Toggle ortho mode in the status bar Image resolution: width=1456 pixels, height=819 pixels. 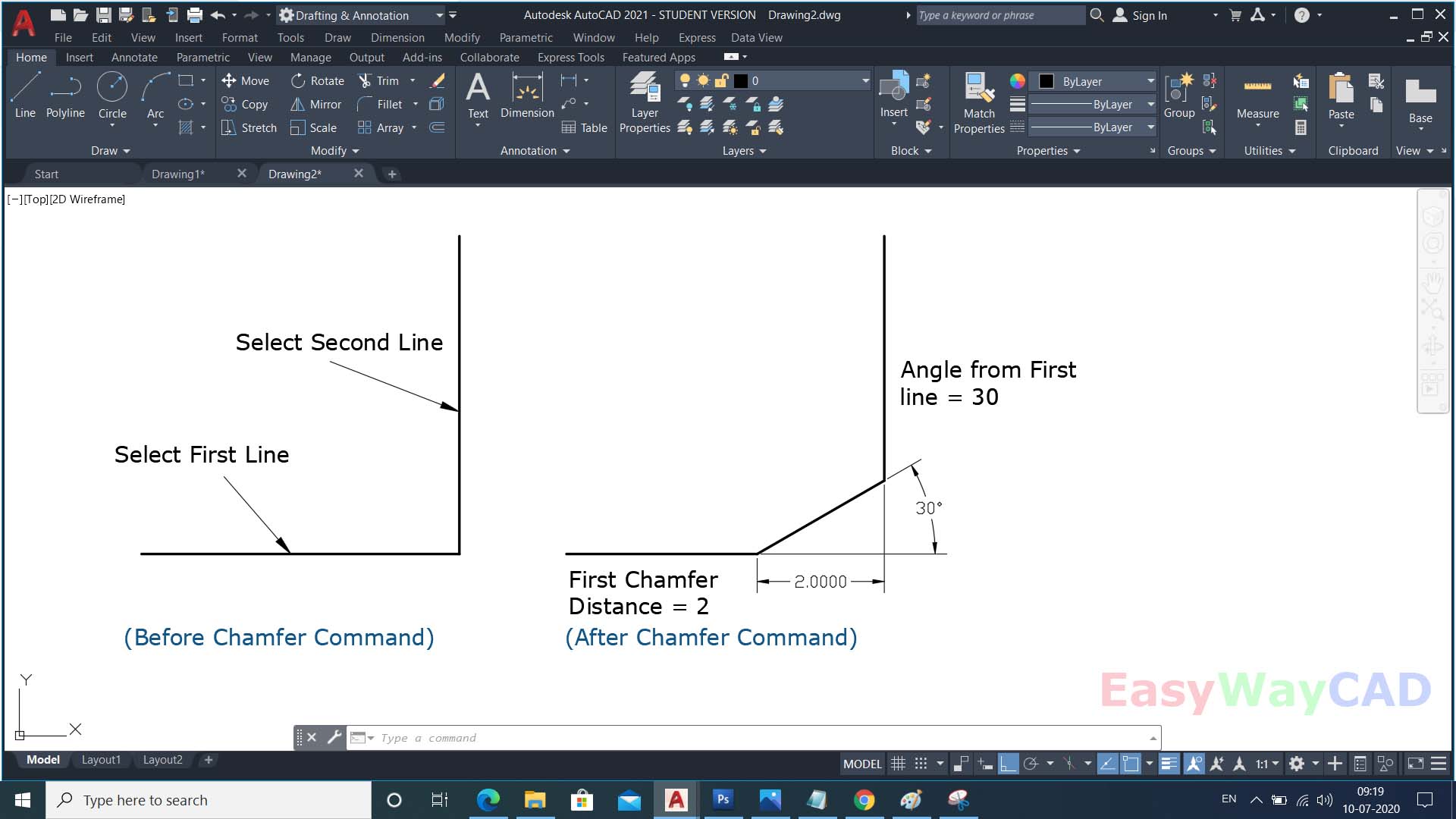click(1009, 764)
